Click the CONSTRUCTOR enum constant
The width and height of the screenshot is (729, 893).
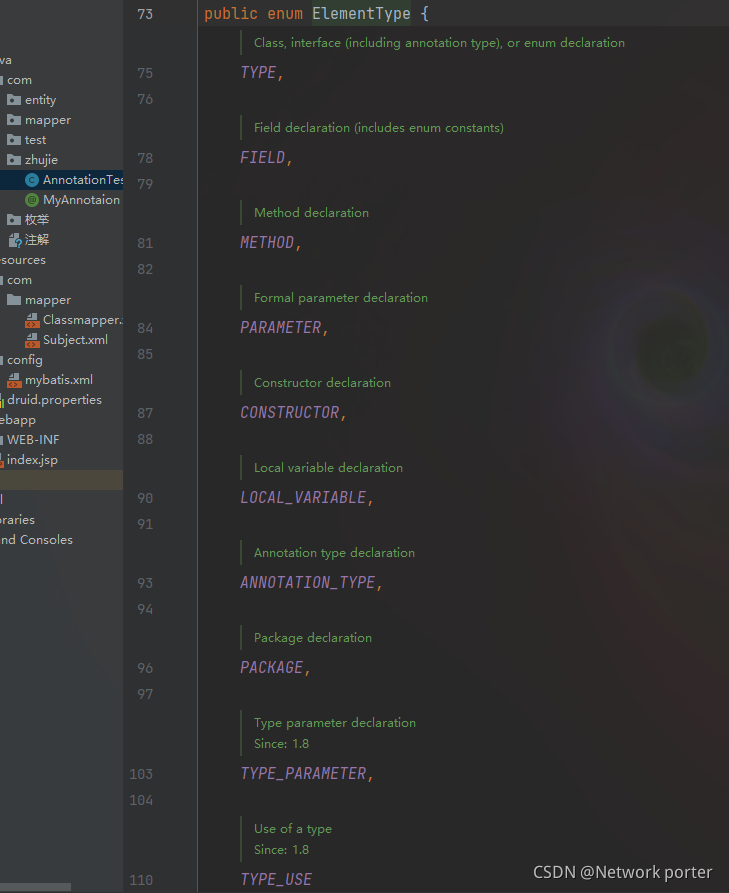289,412
